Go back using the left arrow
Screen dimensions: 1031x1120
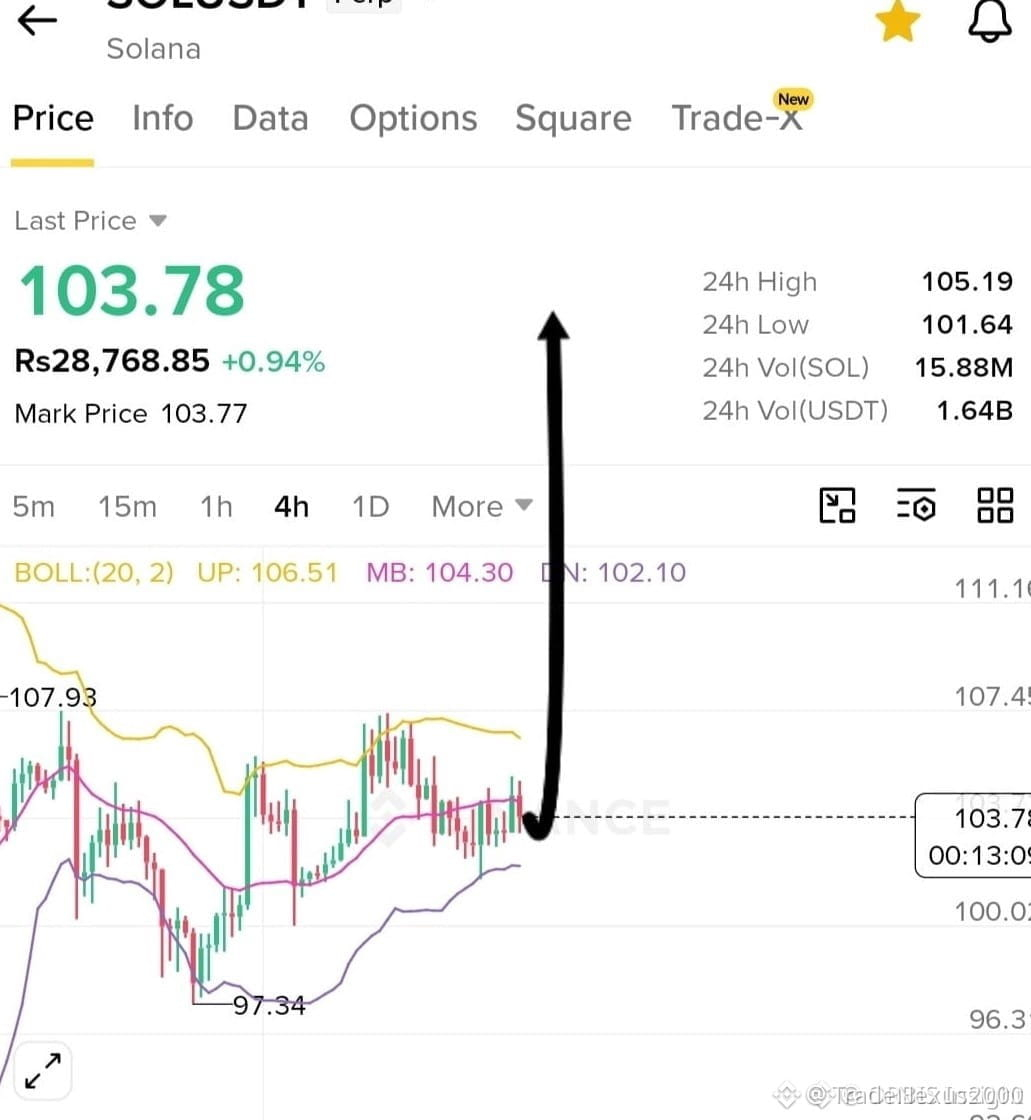pos(37,20)
